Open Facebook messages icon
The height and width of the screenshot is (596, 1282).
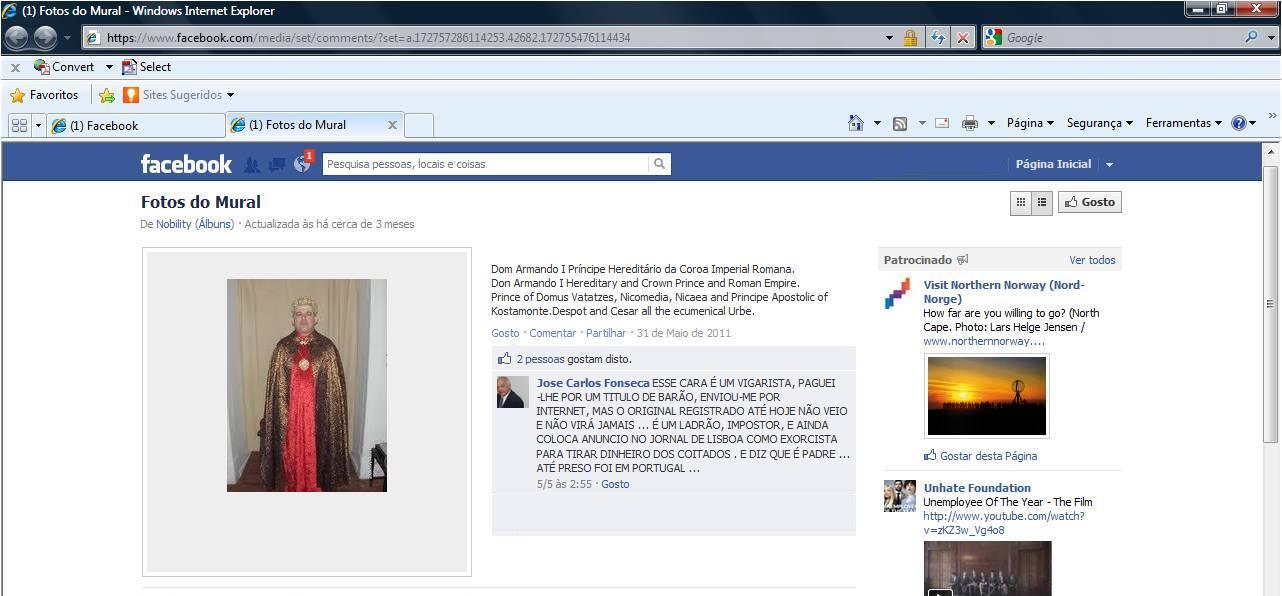click(x=276, y=164)
